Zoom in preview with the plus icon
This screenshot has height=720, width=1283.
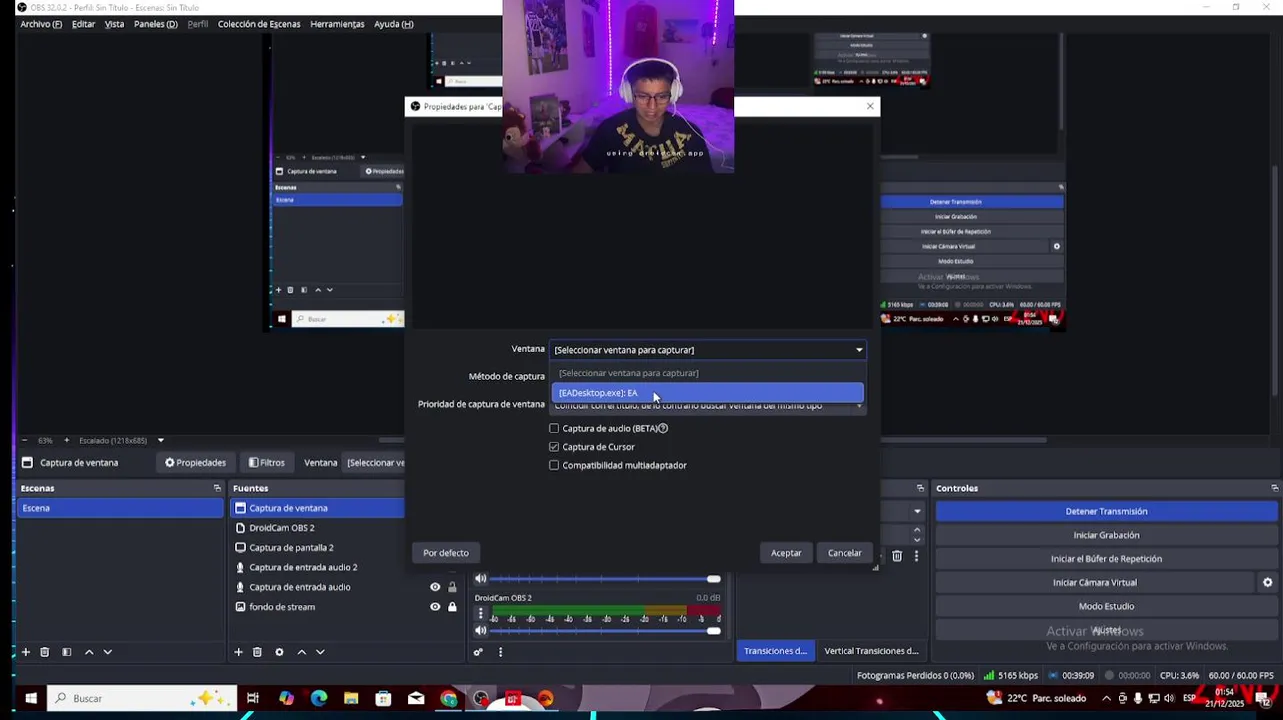(67, 440)
